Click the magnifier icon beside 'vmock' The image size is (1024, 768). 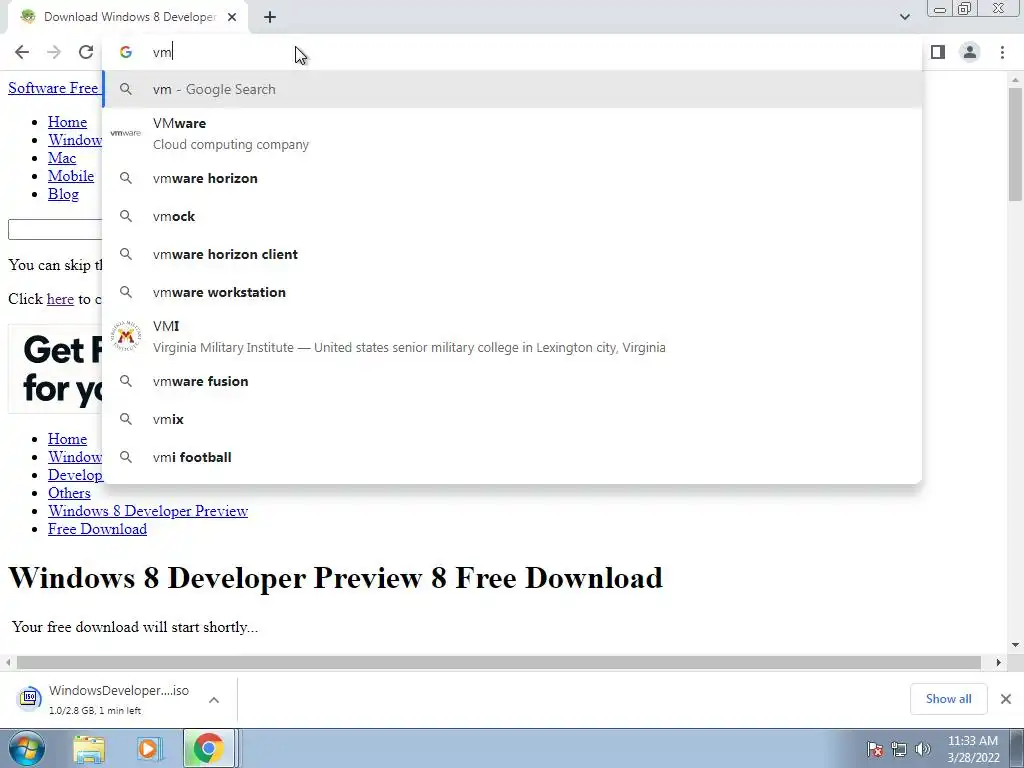click(126, 216)
